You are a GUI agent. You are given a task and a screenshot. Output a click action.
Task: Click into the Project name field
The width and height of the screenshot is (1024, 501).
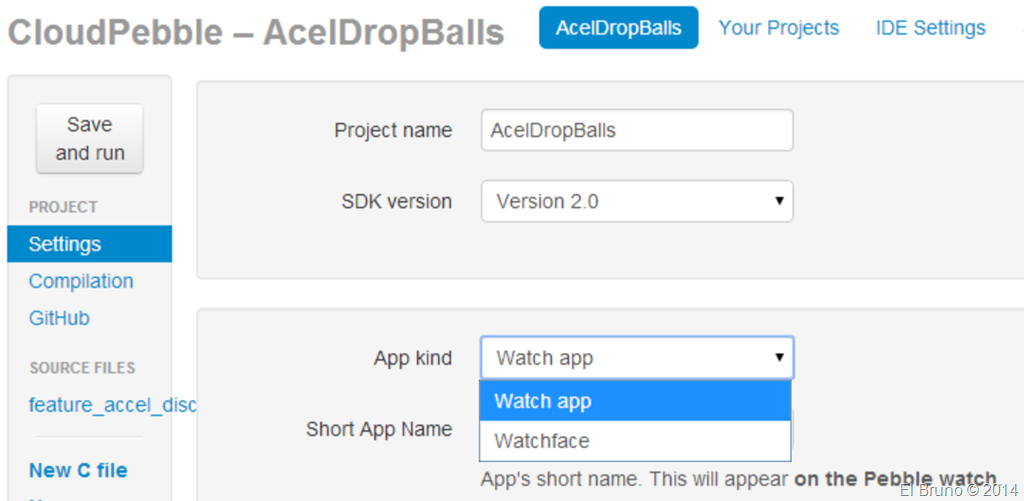637,131
